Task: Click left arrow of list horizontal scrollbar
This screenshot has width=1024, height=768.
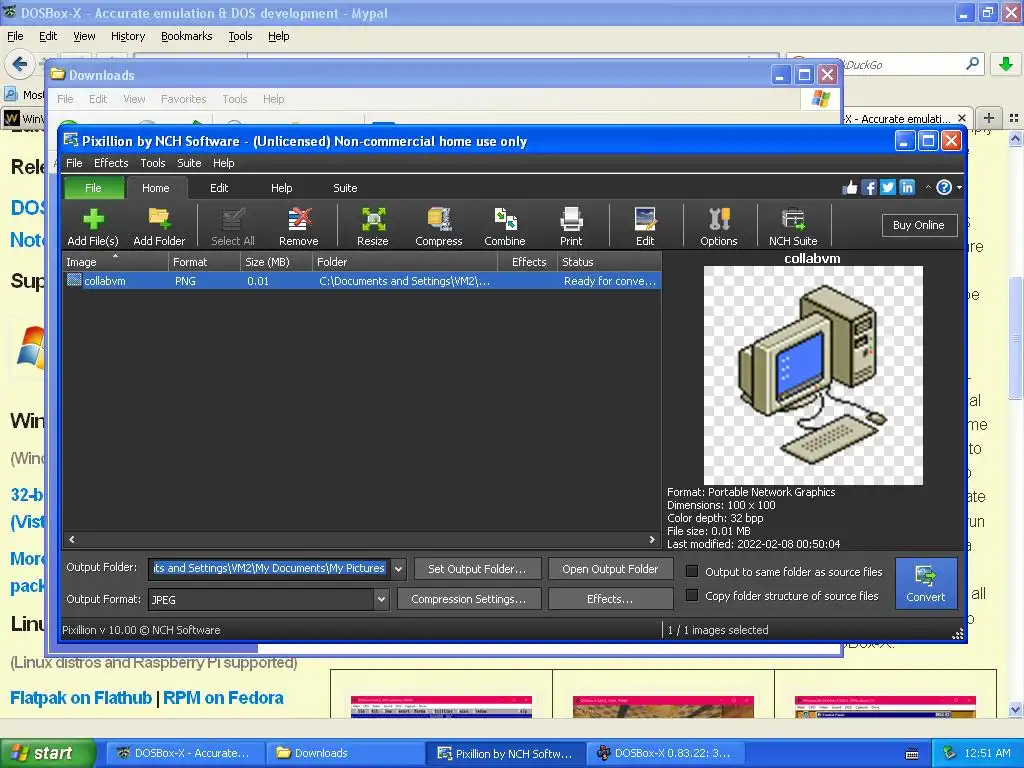Action: pyautogui.click(x=72, y=539)
